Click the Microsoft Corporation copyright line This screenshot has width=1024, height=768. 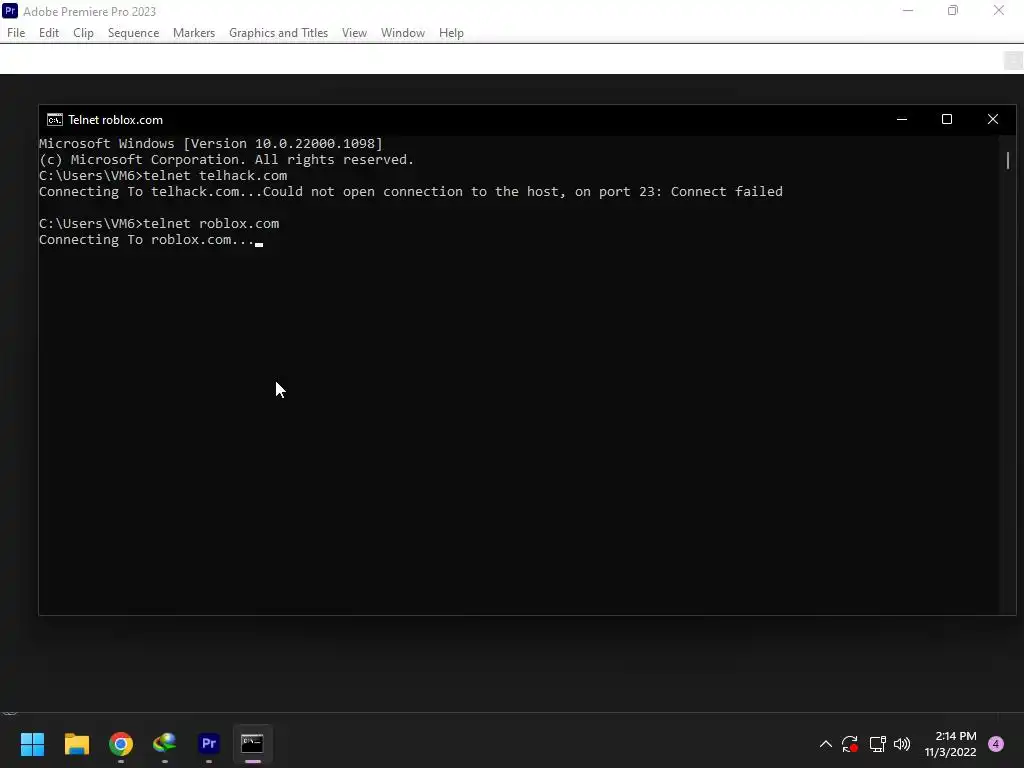coord(226,160)
